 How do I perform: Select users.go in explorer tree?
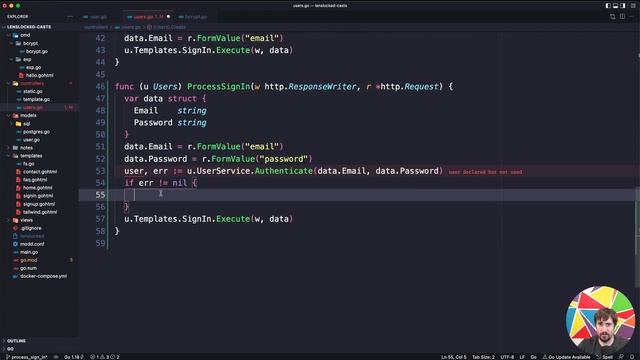tap(33, 107)
